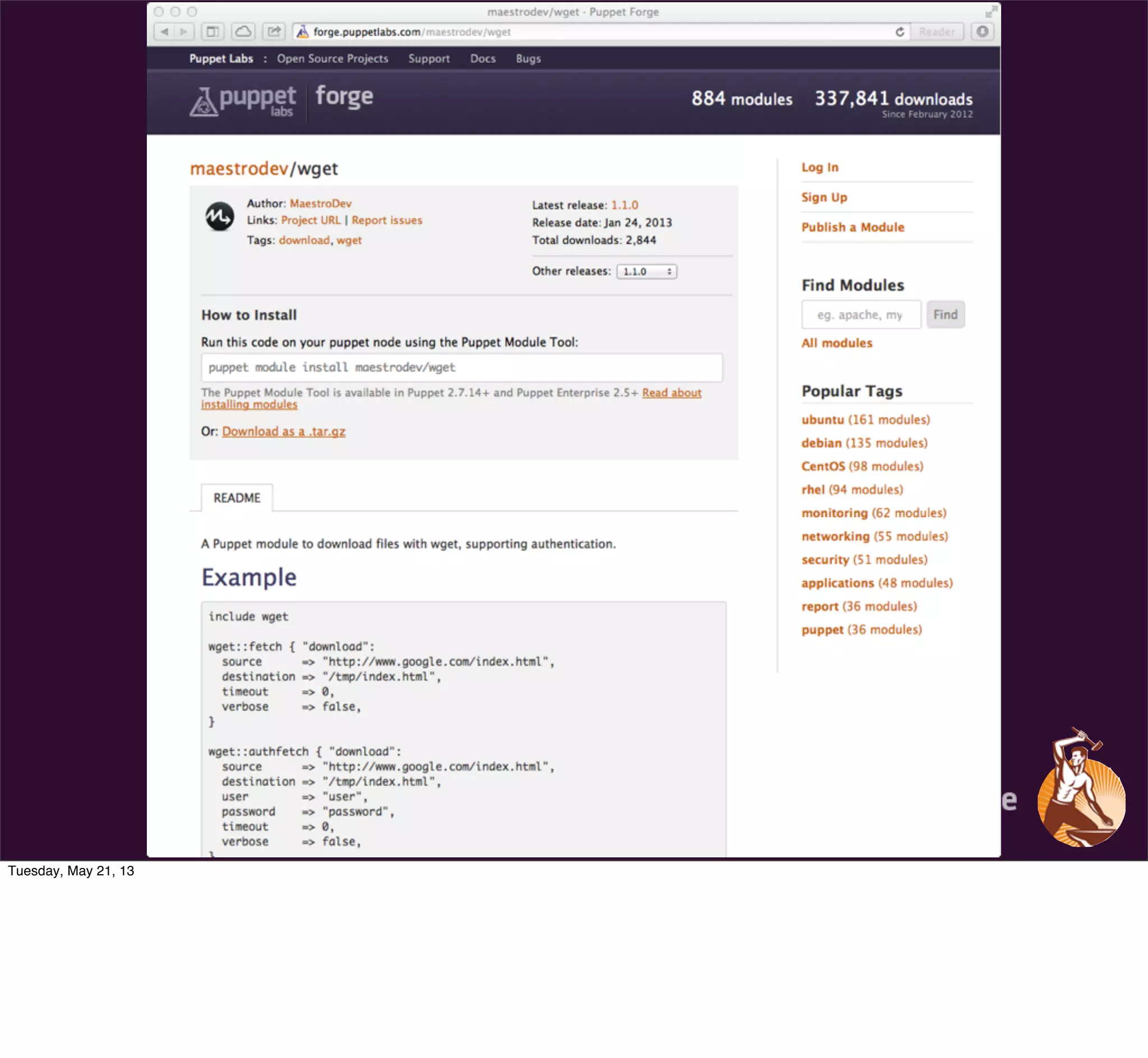Click the MaestroDev author avatar
The image size is (1148, 1058).
pos(220,216)
